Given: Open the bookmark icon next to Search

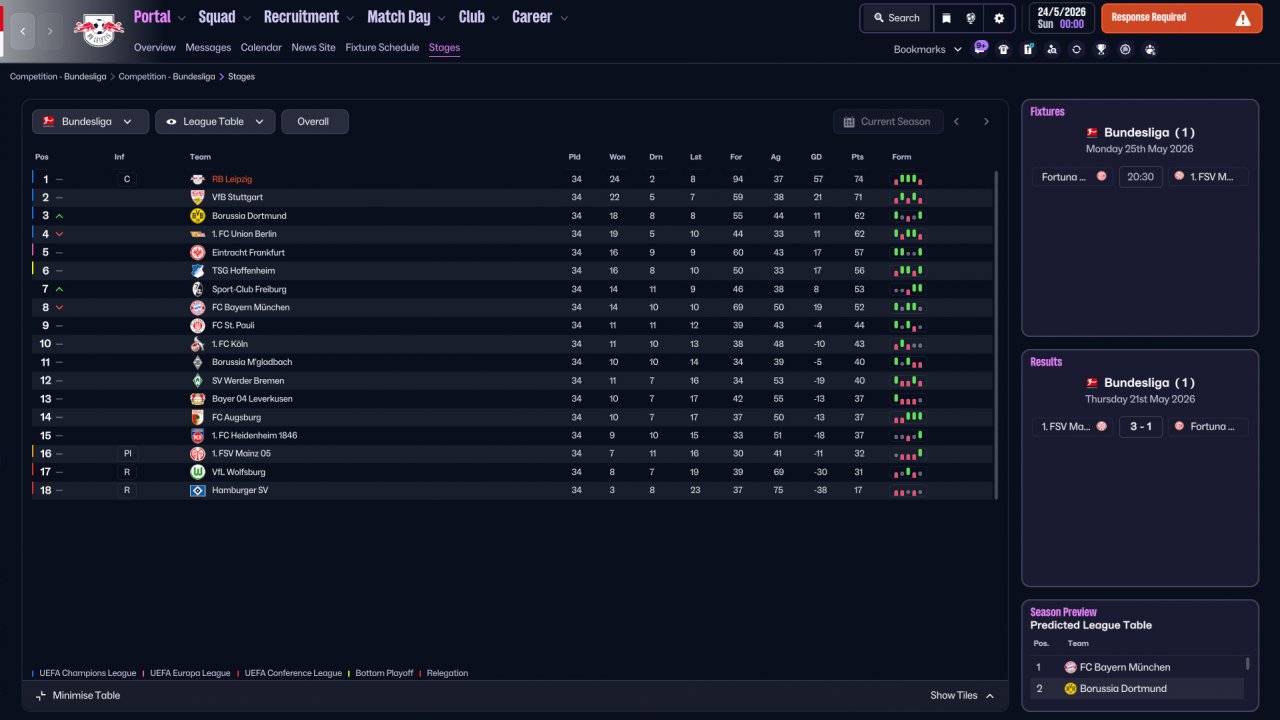Looking at the screenshot, I should click(947, 18).
